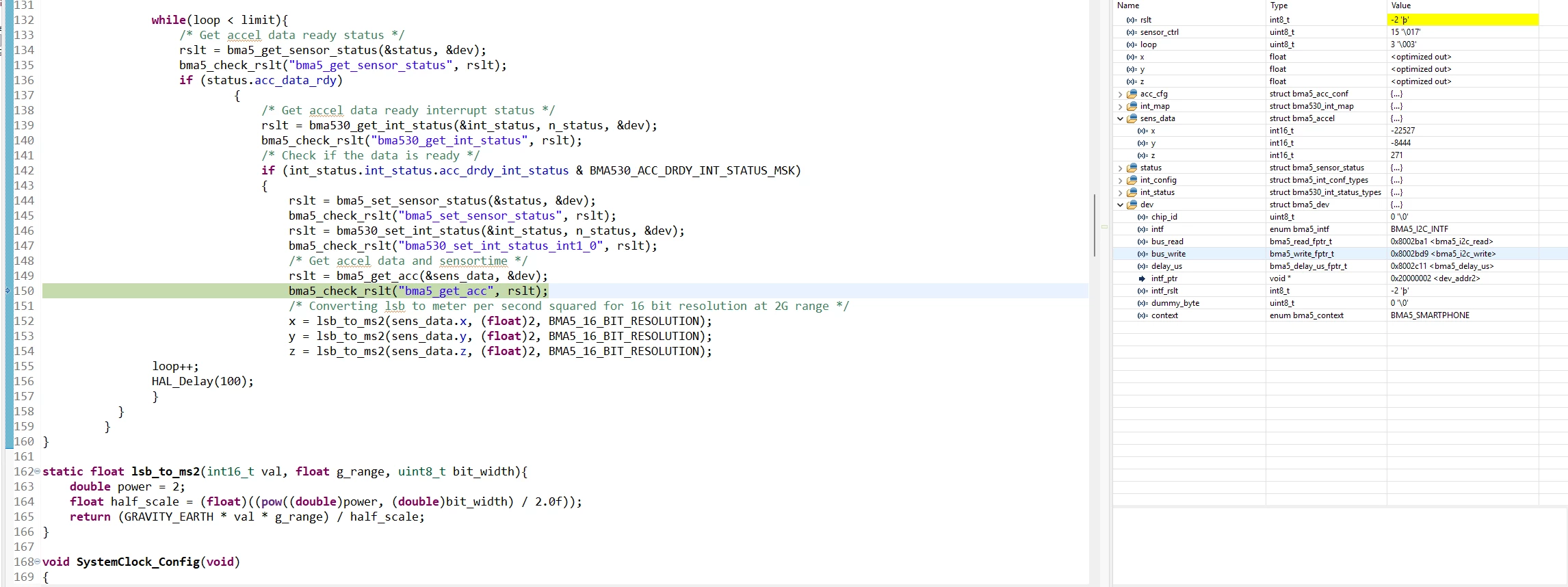Click the intf_ptr pointer arrow icon
Image resolution: width=1568 pixels, height=587 pixels.
(1142, 278)
